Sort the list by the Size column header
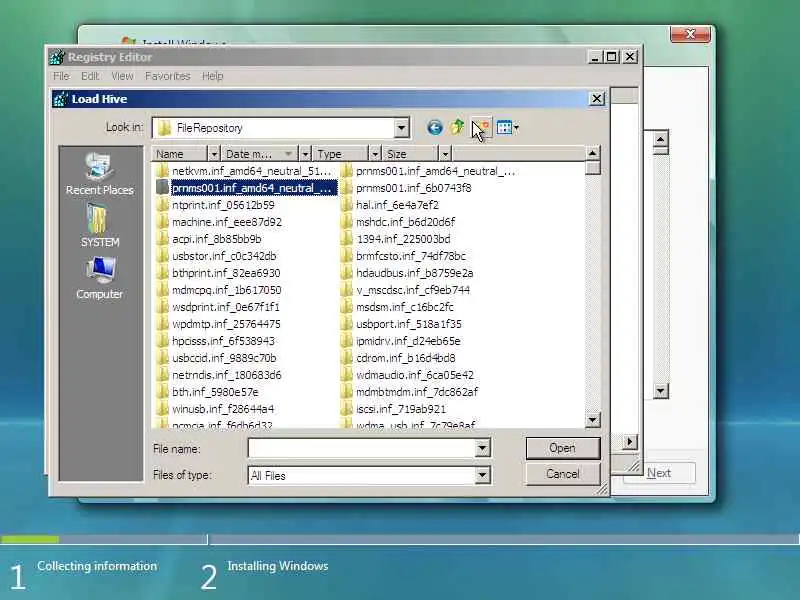The height and width of the screenshot is (600, 800). click(x=410, y=154)
